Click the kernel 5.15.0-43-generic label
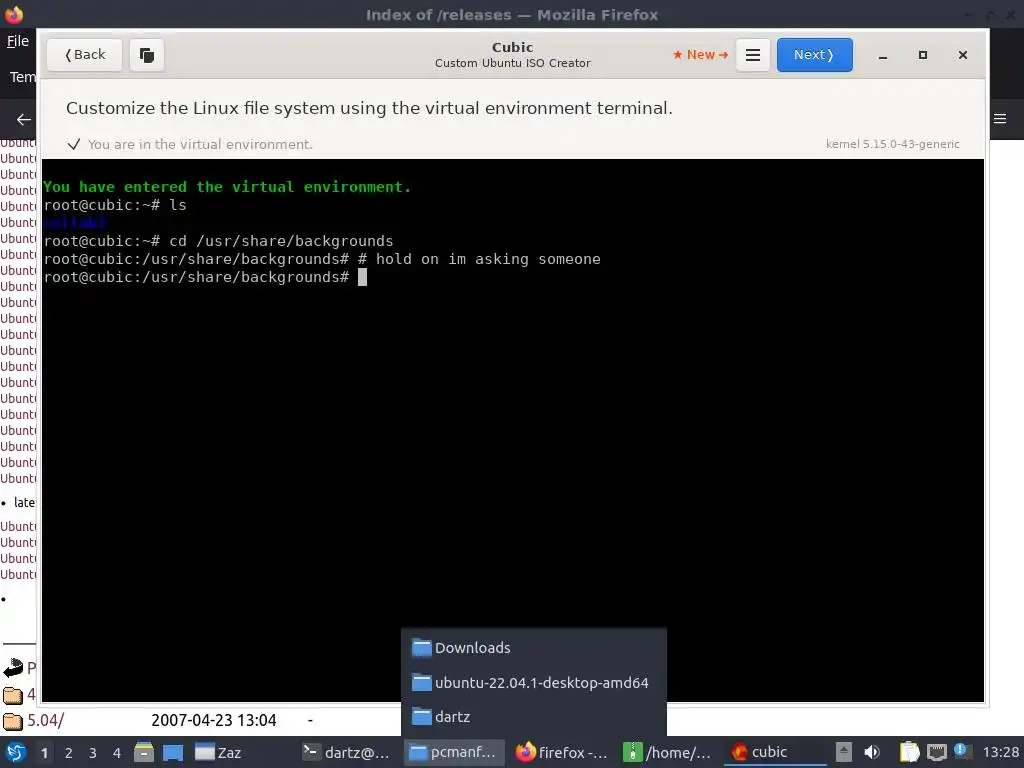This screenshot has width=1024, height=768. (x=892, y=144)
